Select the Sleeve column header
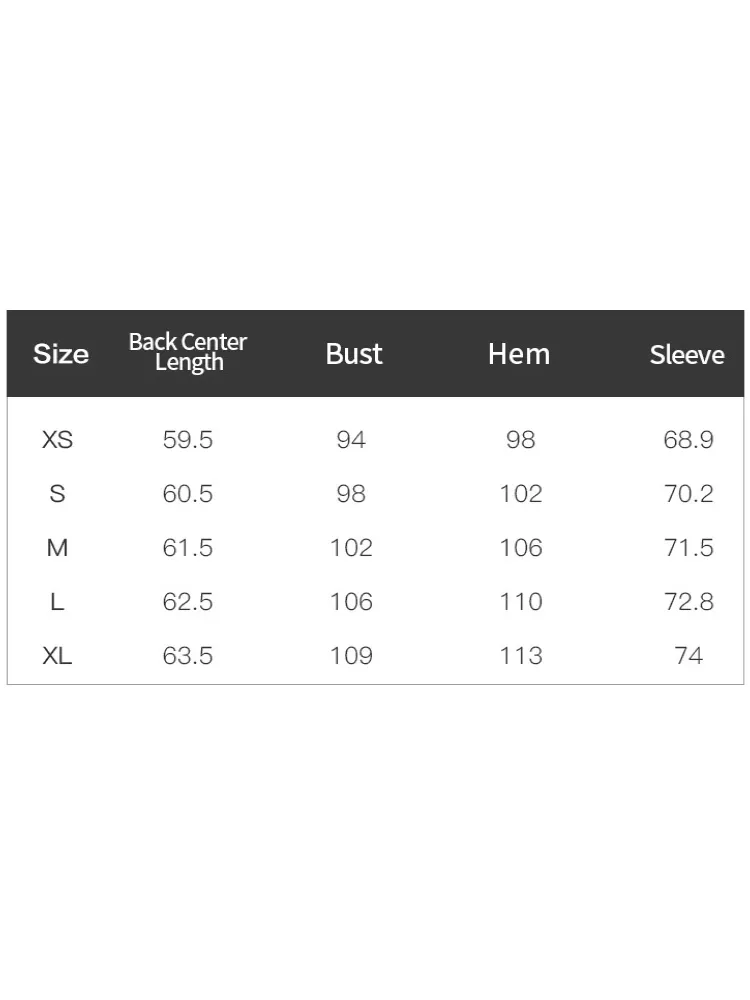Viewport: 750px width, 1000px height. (687, 355)
